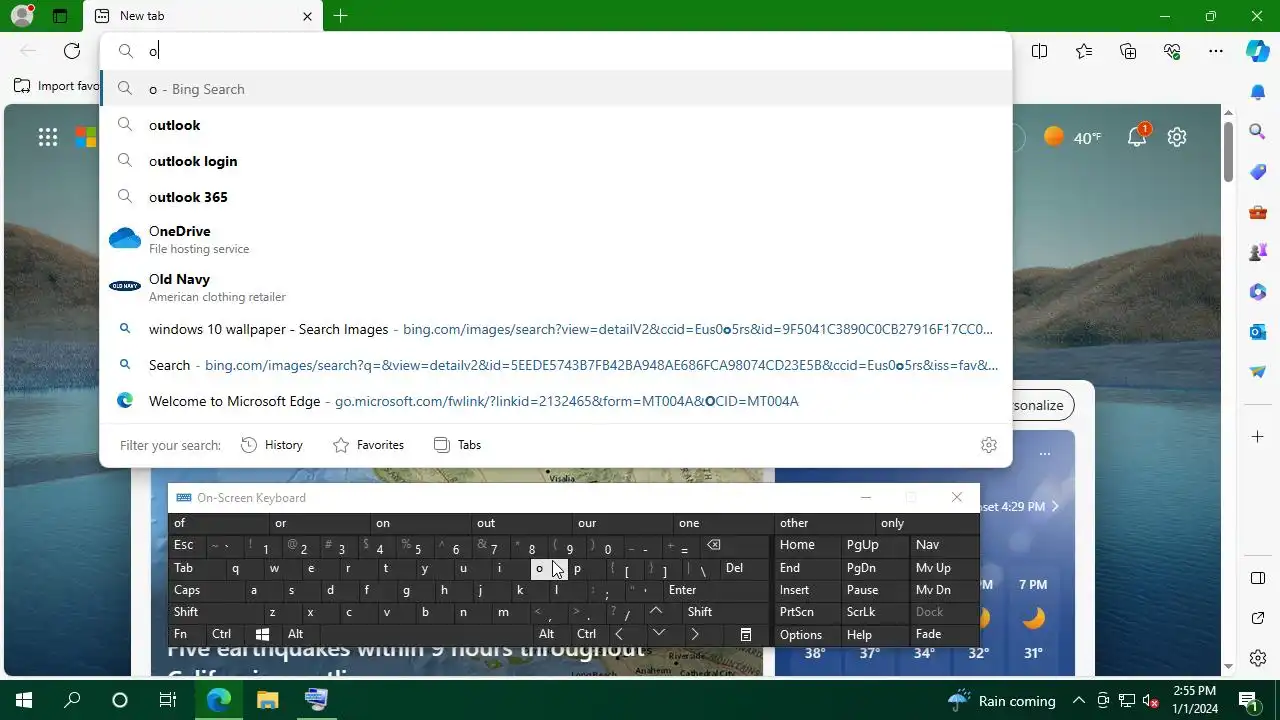Image resolution: width=1280 pixels, height=720 pixels.
Task: Toggle left Shift key on On-Screen Keyboard
Action: tap(213, 612)
